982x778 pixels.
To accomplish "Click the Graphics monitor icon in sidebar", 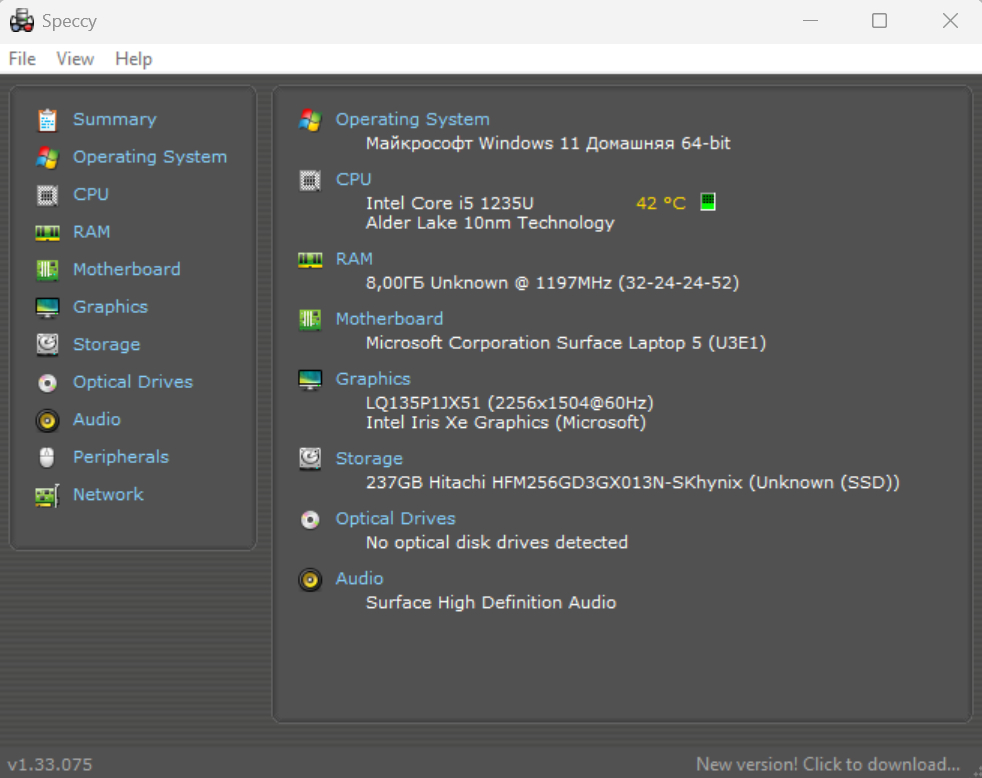I will pos(47,308).
